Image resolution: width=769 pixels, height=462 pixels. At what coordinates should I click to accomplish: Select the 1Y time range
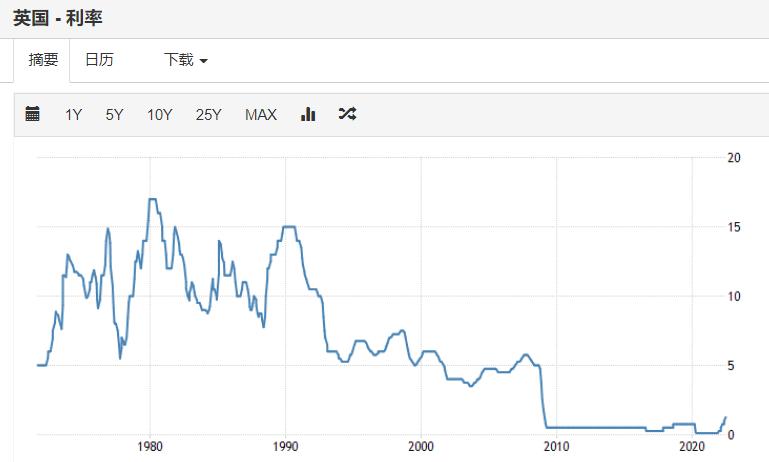tap(74, 114)
